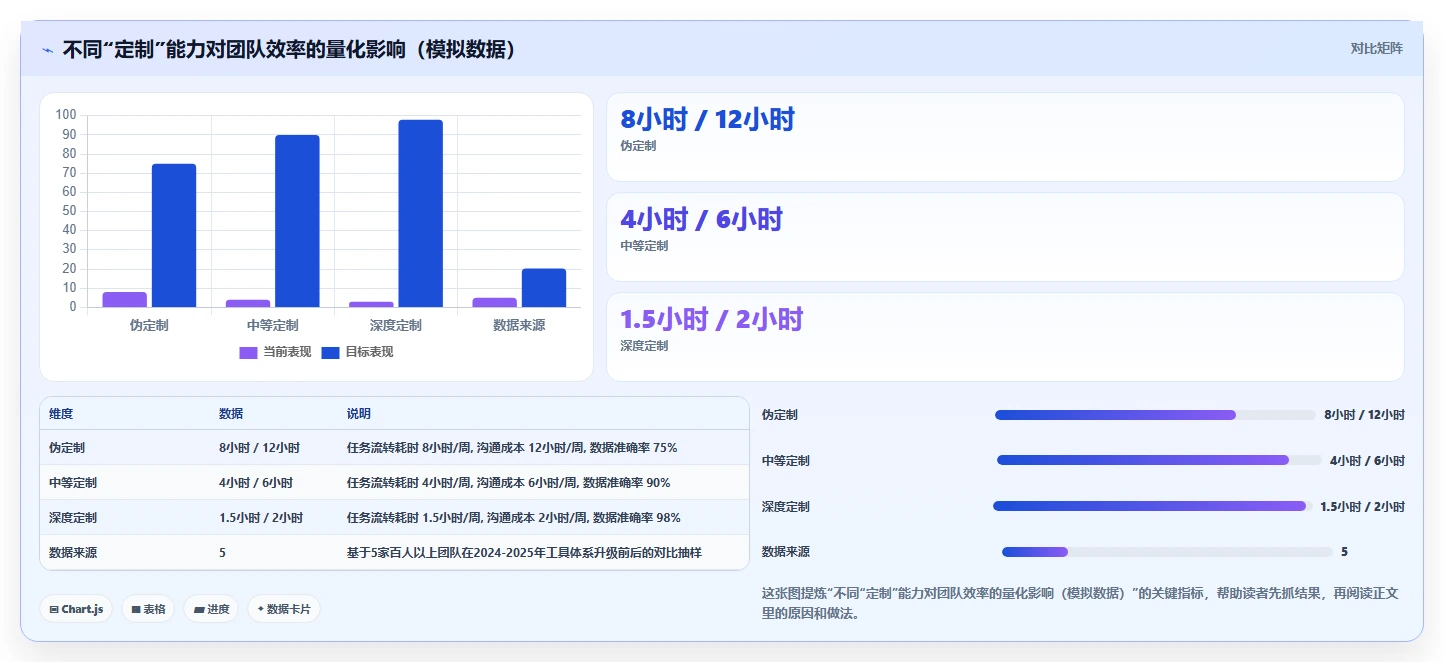
Task: Click the header title 不同“定制”能力对团队效率的量化影响
Action: pyautogui.click(x=289, y=49)
